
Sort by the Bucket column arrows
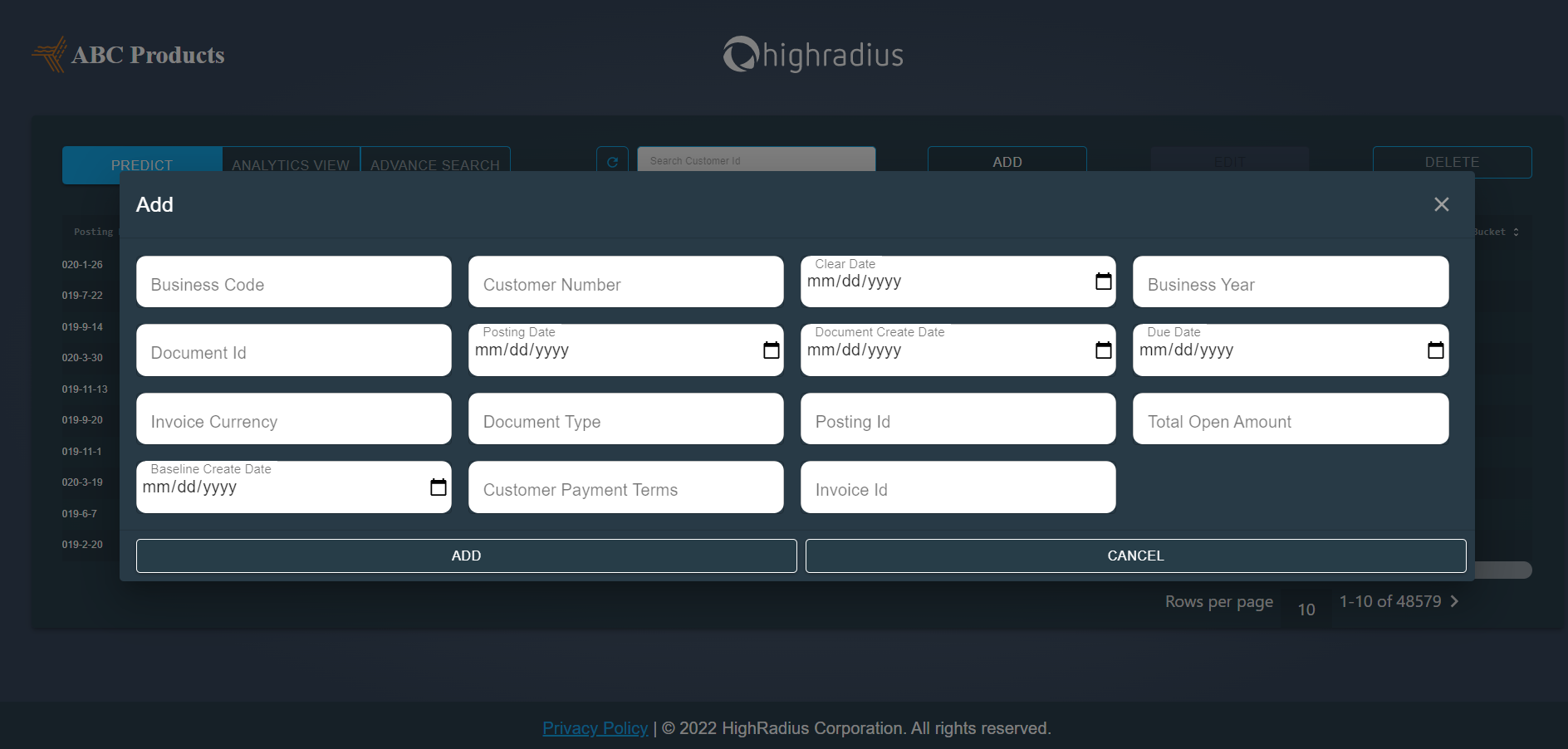pyautogui.click(x=1516, y=232)
